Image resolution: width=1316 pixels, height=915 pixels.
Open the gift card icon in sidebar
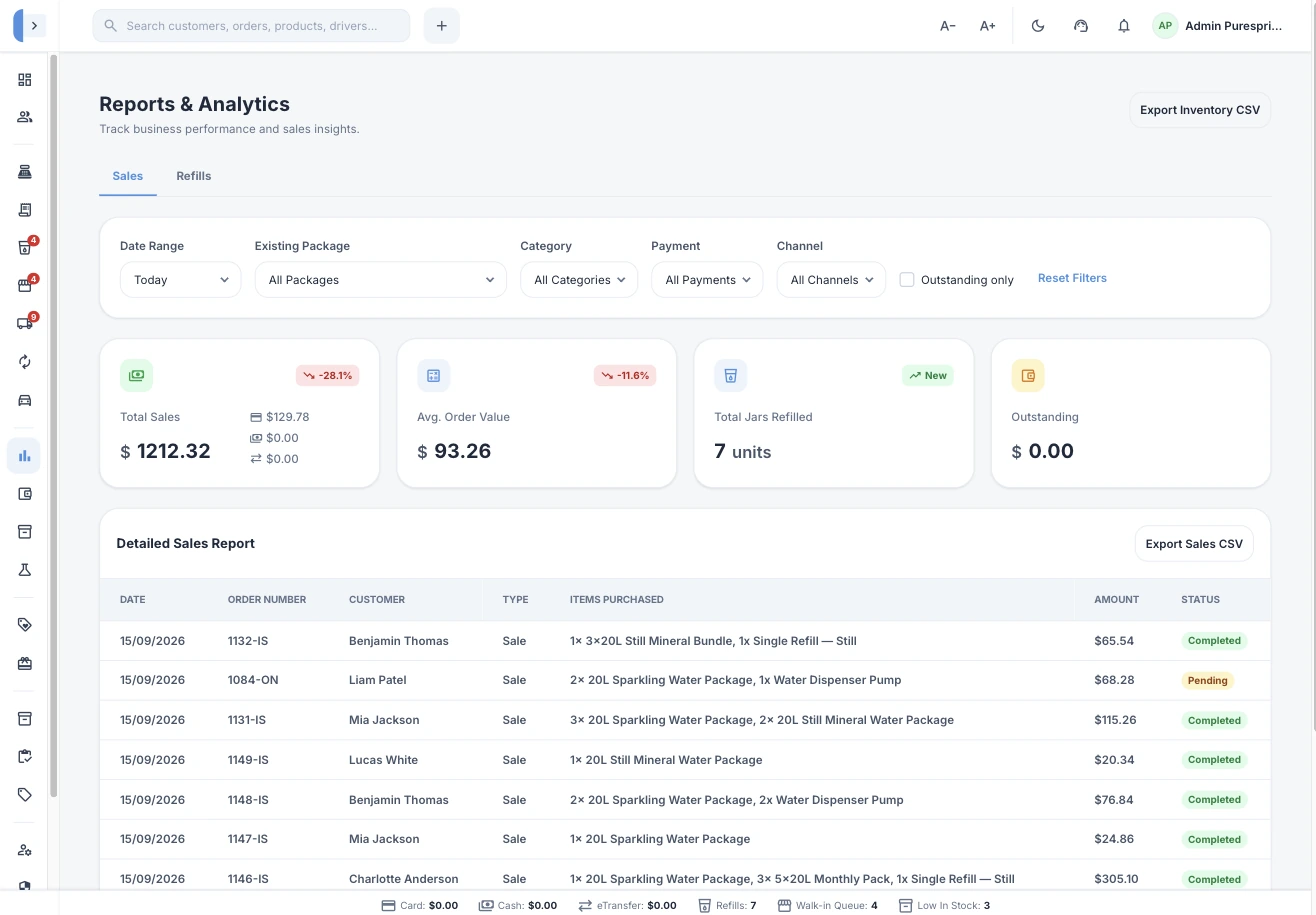(25, 663)
